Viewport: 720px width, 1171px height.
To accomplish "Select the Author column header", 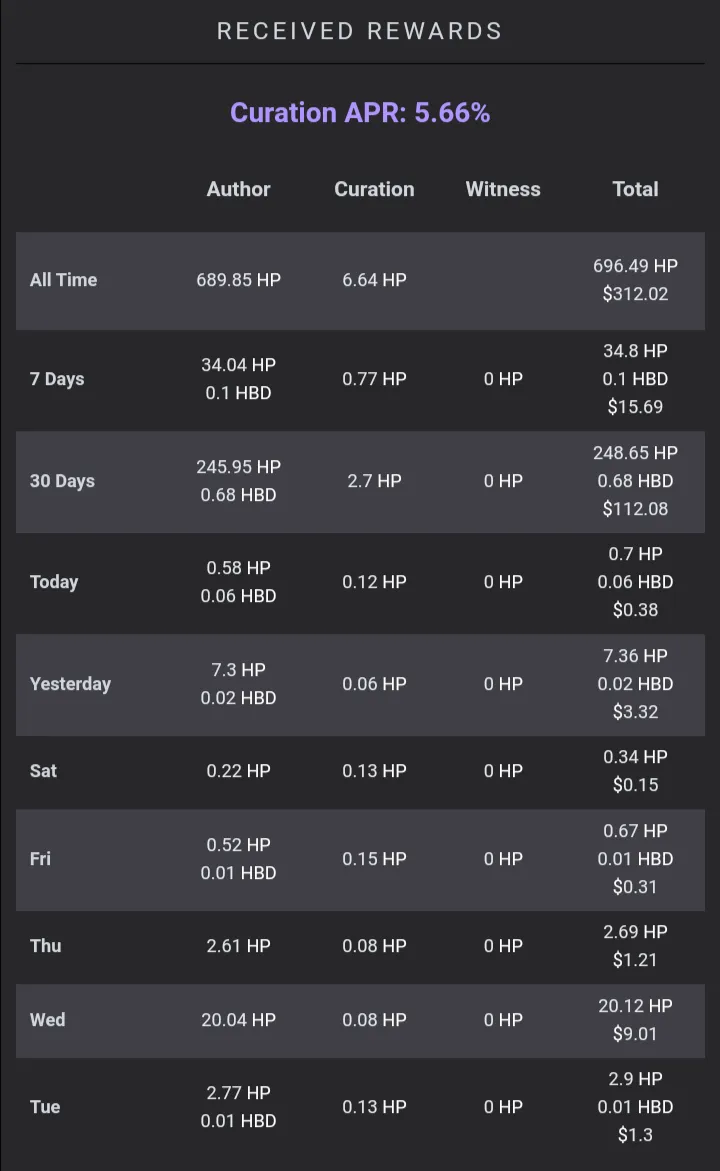I will click(238, 189).
